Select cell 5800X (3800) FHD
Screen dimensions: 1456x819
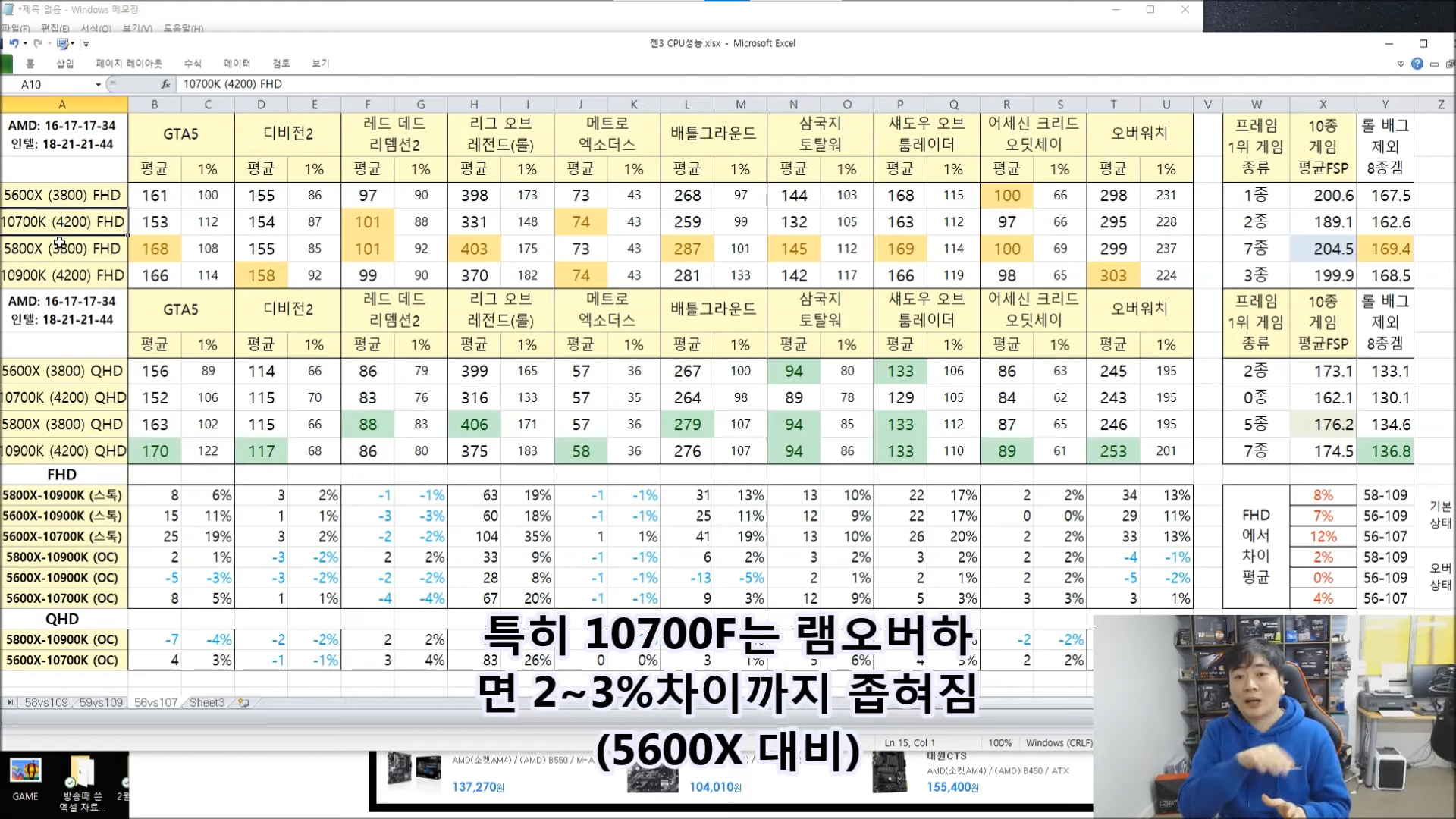pos(63,249)
